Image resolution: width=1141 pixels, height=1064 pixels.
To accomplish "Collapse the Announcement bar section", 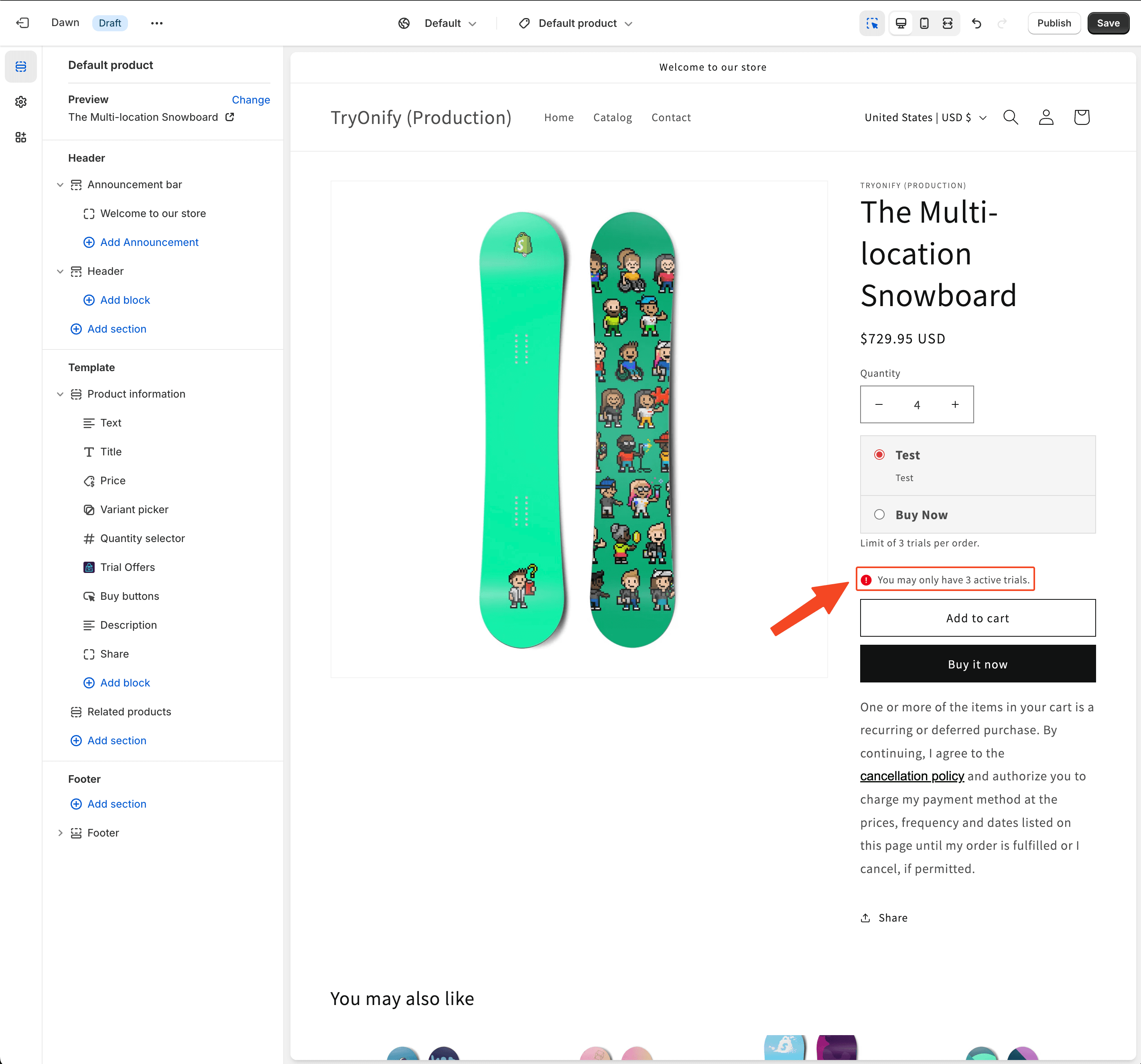I will pos(60,184).
